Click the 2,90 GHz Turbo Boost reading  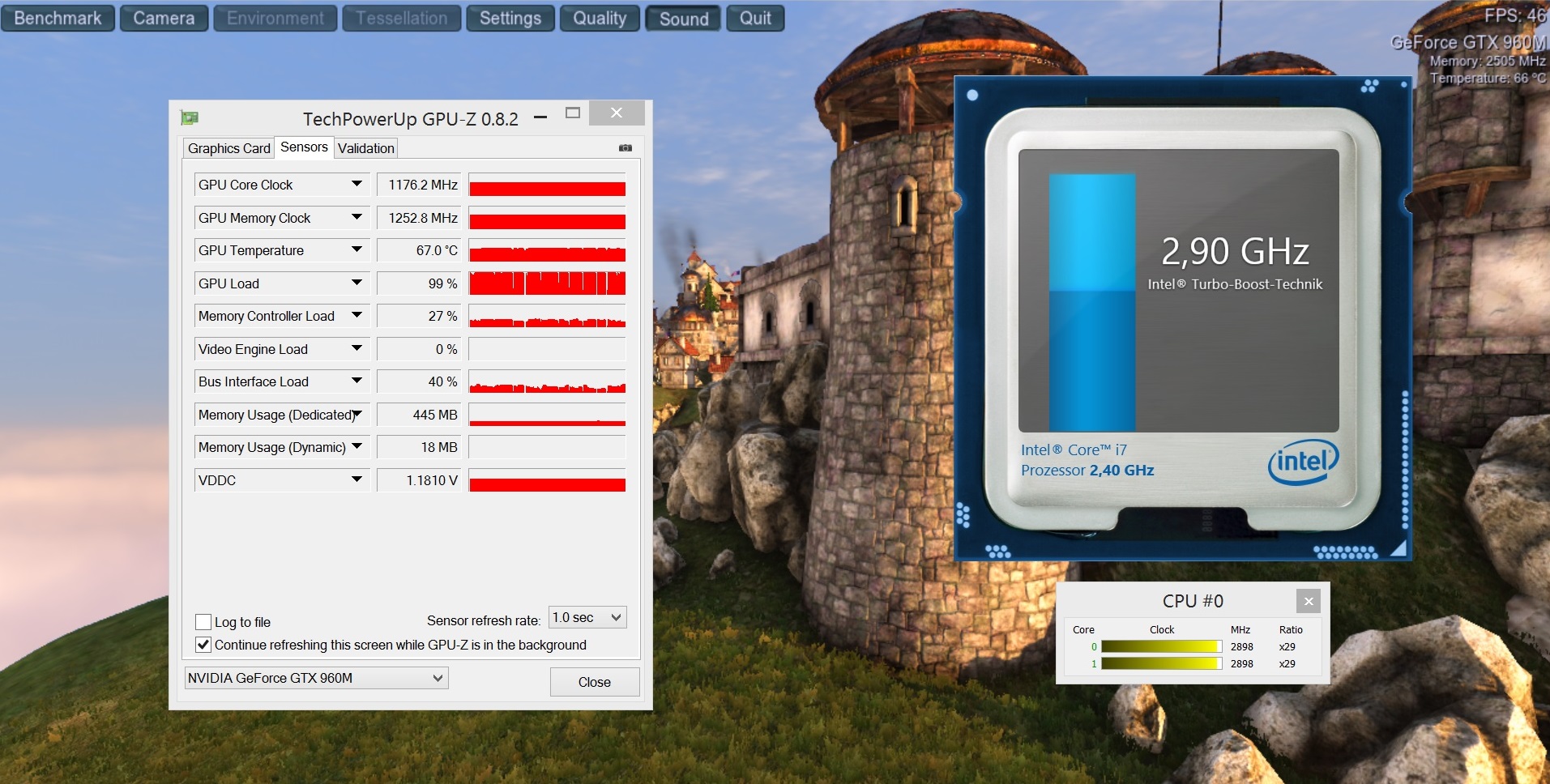(x=1235, y=252)
